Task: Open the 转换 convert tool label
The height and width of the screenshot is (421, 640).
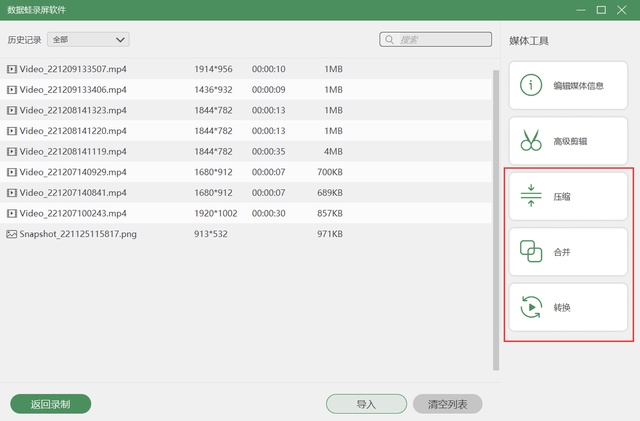Action: coord(562,307)
